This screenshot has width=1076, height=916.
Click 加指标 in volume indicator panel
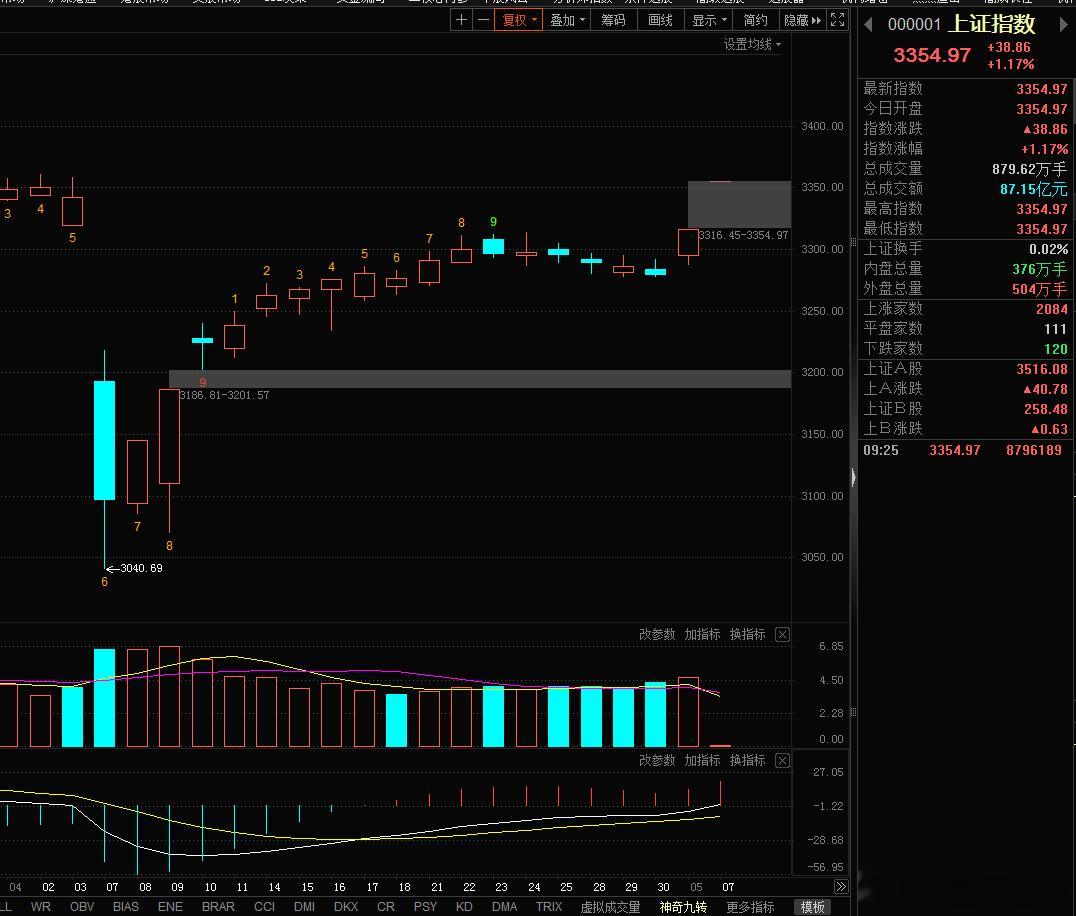(x=702, y=634)
